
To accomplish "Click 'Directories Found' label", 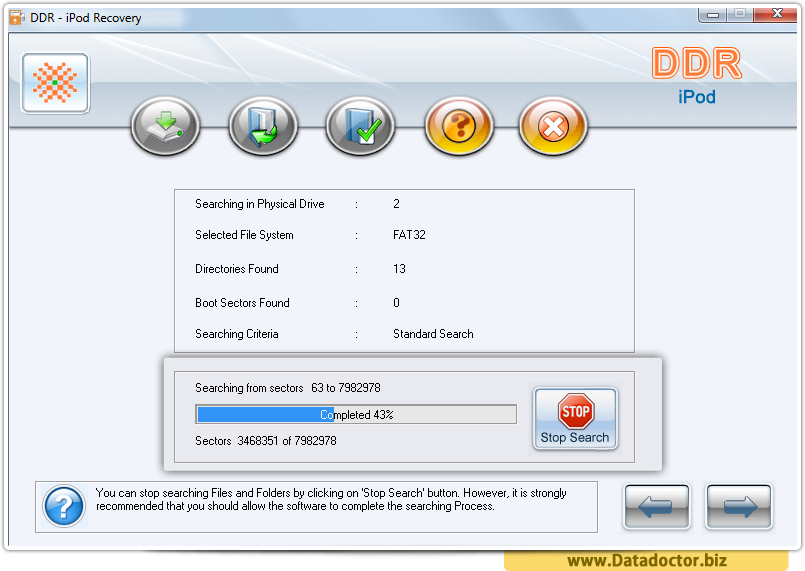I will click(237, 269).
